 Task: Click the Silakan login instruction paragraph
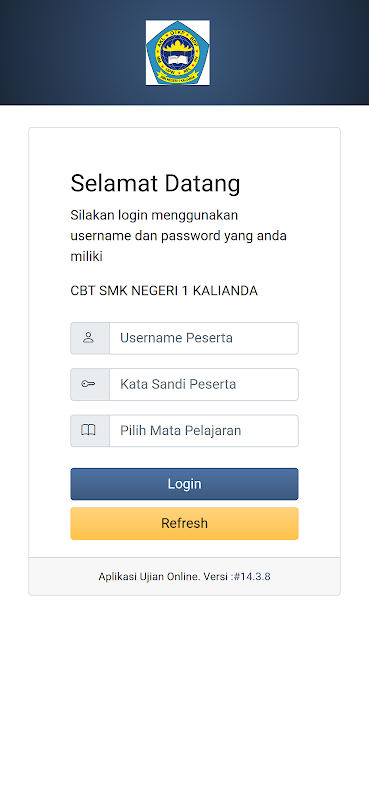[x=179, y=236]
